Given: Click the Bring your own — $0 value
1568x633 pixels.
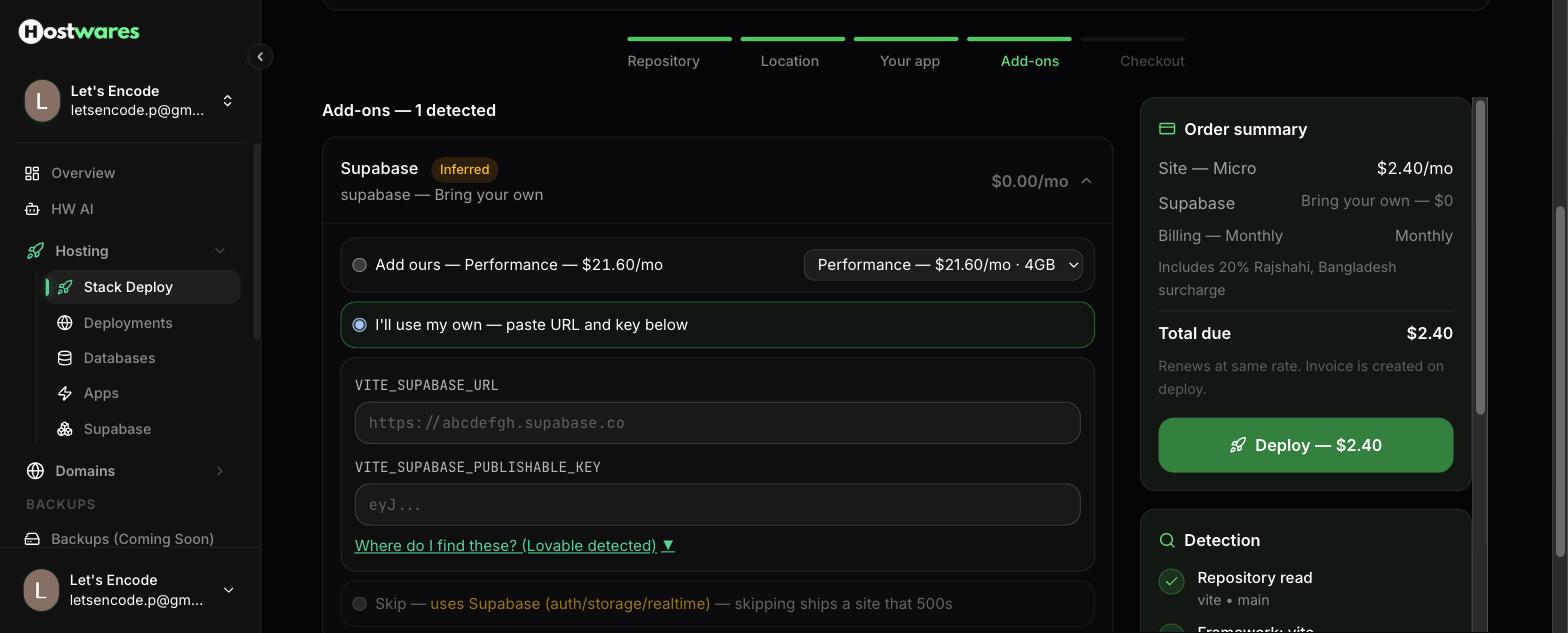Looking at the screenshot, I should (1376, 201).
